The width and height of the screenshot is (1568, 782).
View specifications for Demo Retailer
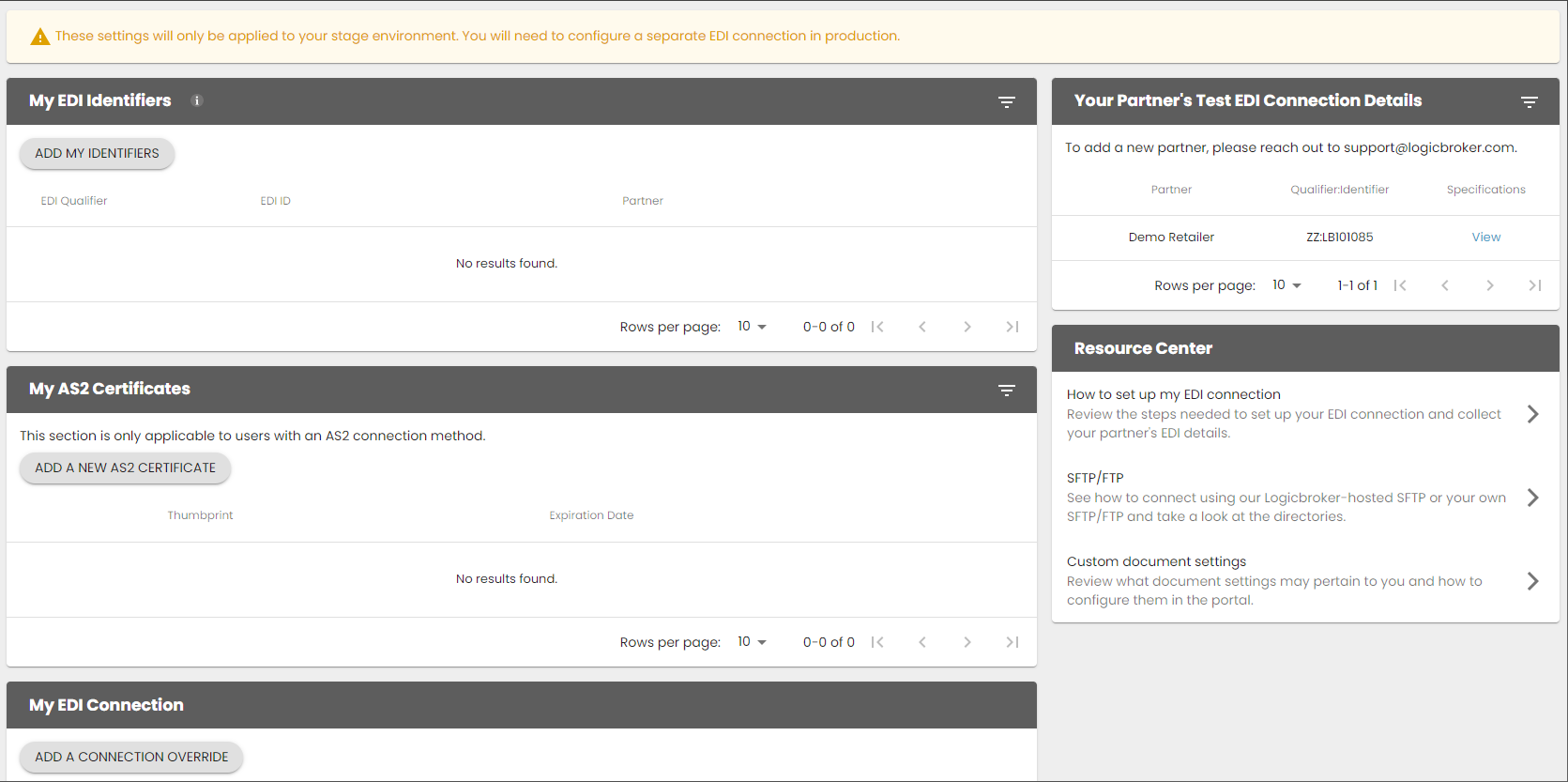click(1485, 238)
